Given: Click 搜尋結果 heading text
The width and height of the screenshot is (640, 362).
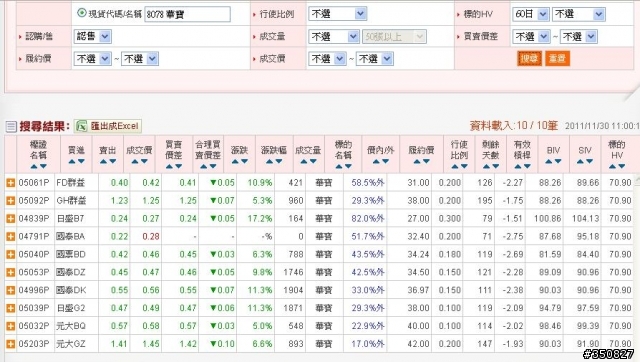Looking at the screenshot, I should tap(44, 127).
